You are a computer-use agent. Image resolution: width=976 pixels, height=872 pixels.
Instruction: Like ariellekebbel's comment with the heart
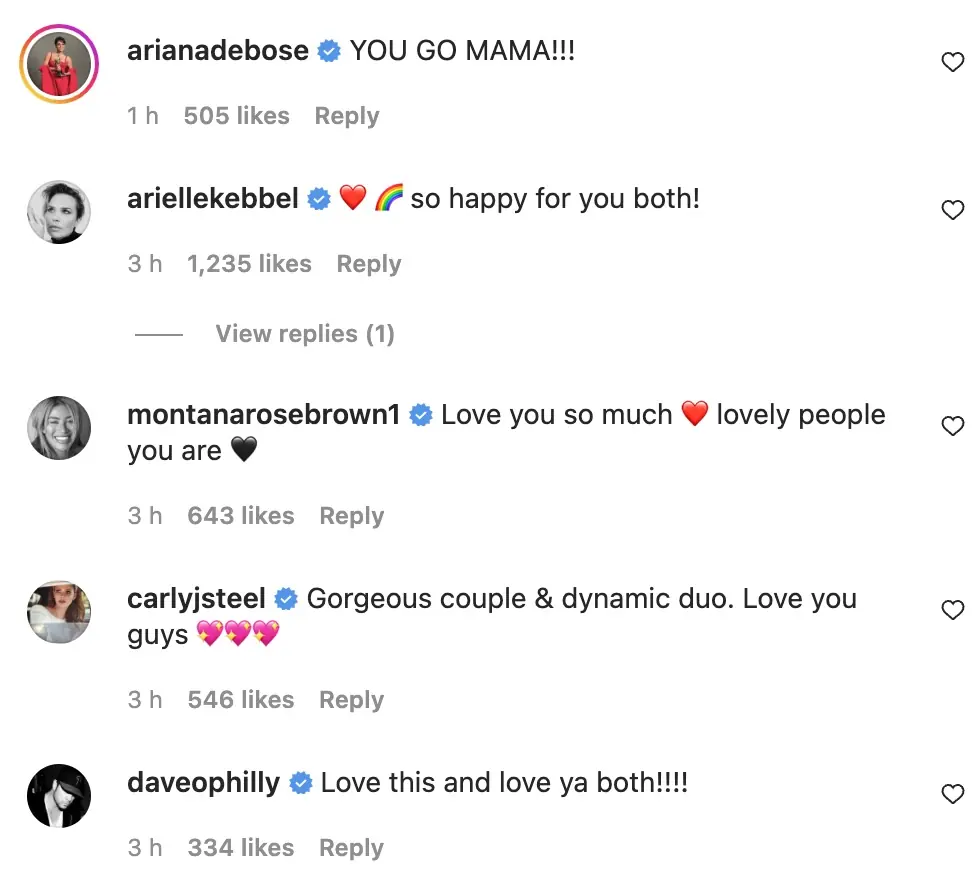tap(953, 210)
